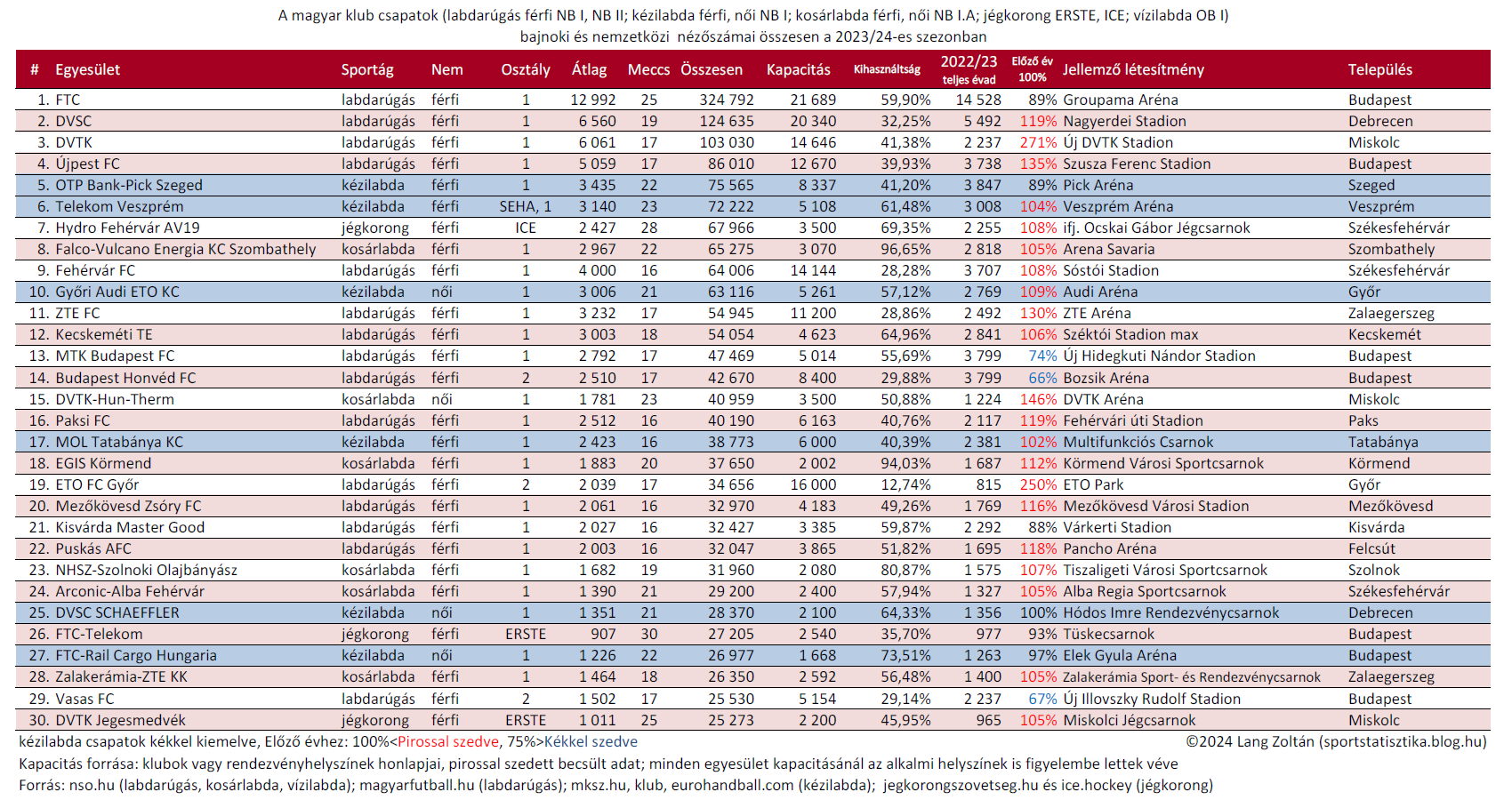Viewport: 1512px width, 800px height.
Task: Select the Sóstói Stadion venue cell
Action: click(1111, 270)
